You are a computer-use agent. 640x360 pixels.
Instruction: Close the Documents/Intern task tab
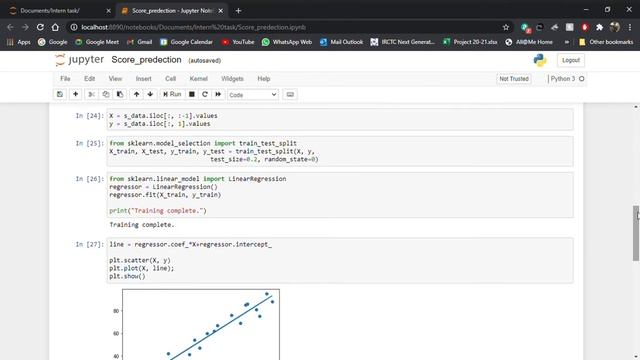click(x=108, y=11)
